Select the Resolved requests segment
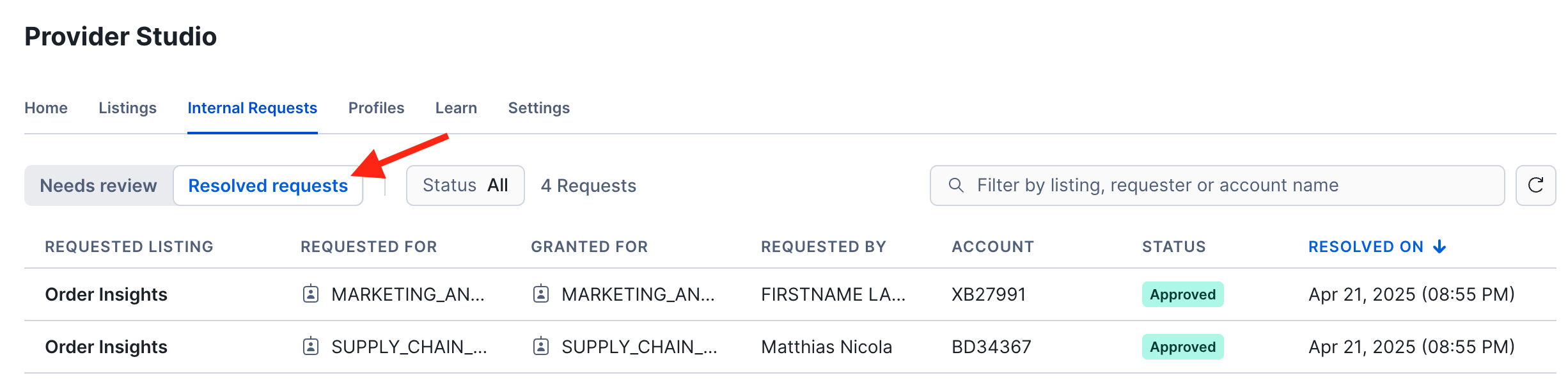The image size is (1568, 380). point(268,186)
